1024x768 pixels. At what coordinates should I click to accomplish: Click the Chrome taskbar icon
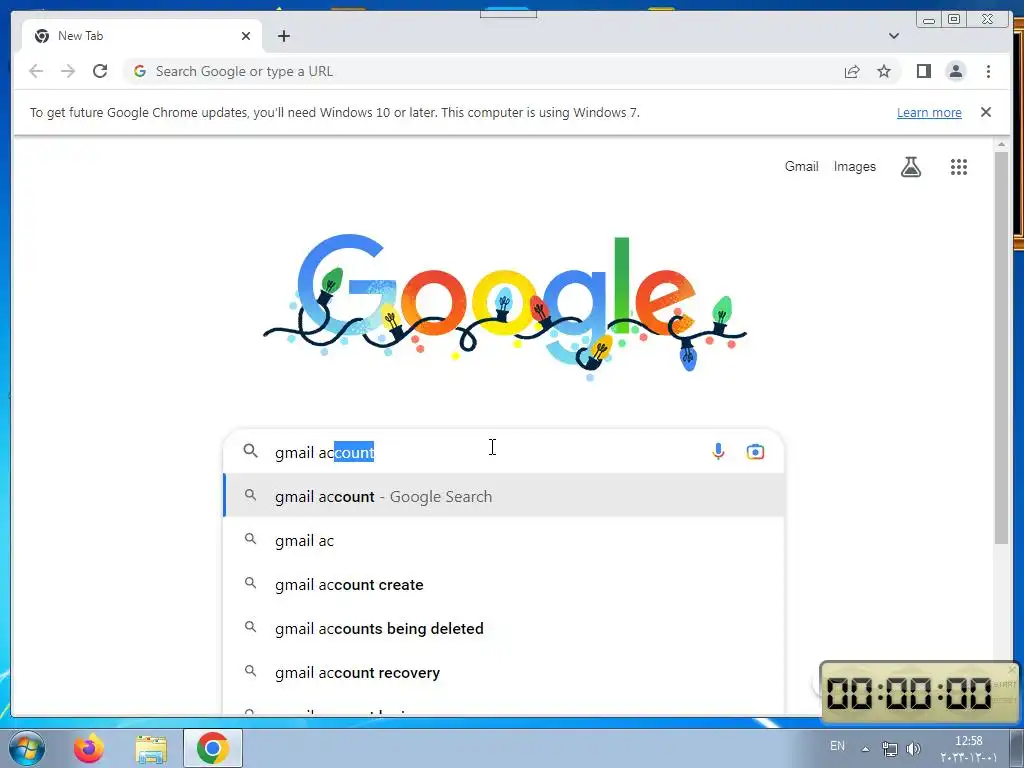[x=212, y=748]
